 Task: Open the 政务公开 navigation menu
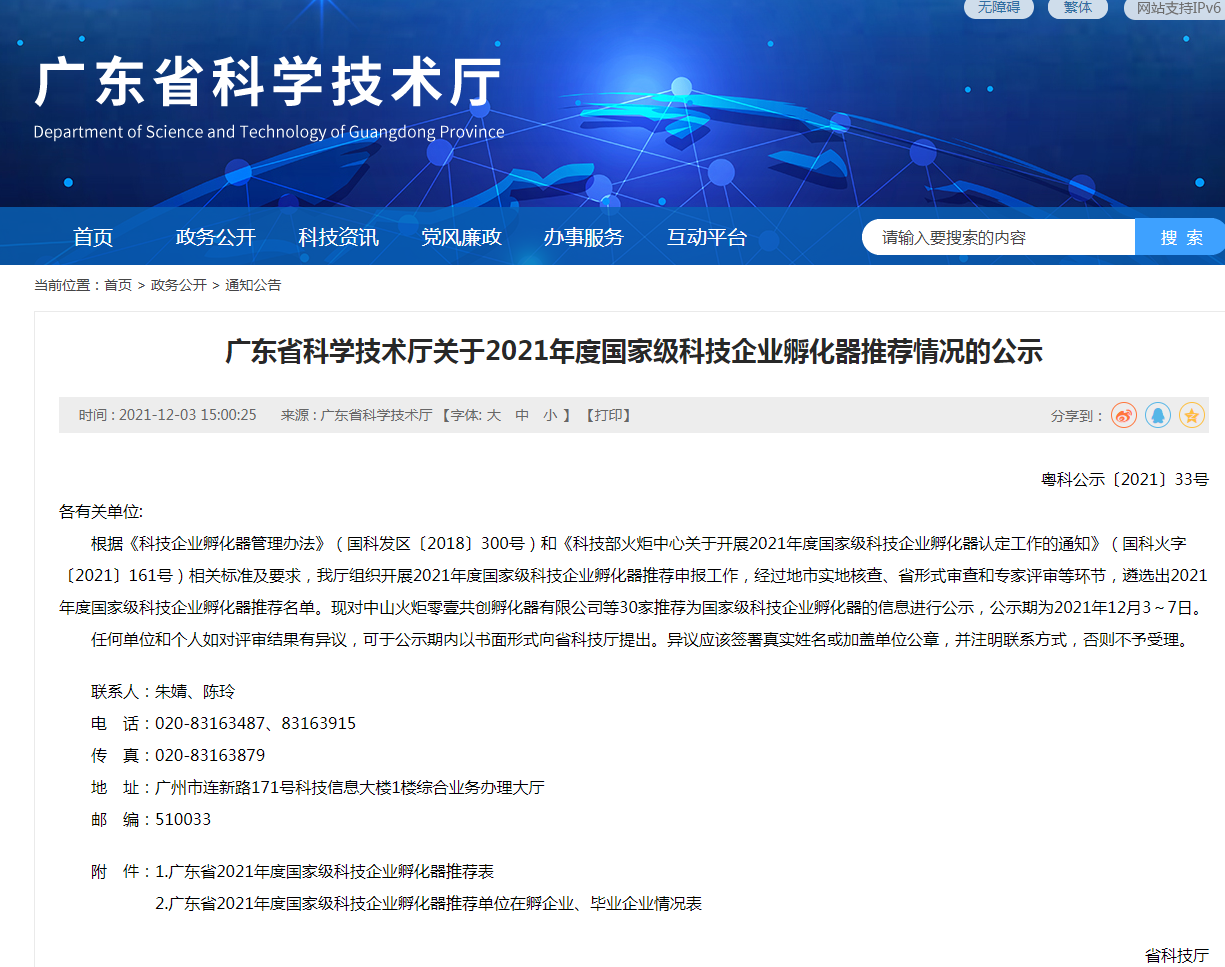pos(216,237)
